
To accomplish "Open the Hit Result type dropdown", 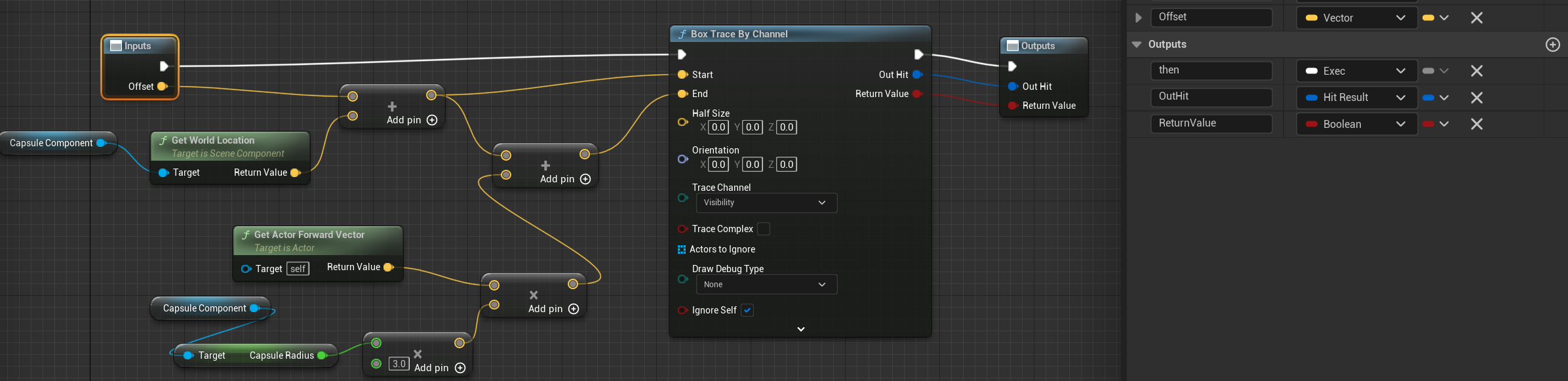I will (1355, 98).
